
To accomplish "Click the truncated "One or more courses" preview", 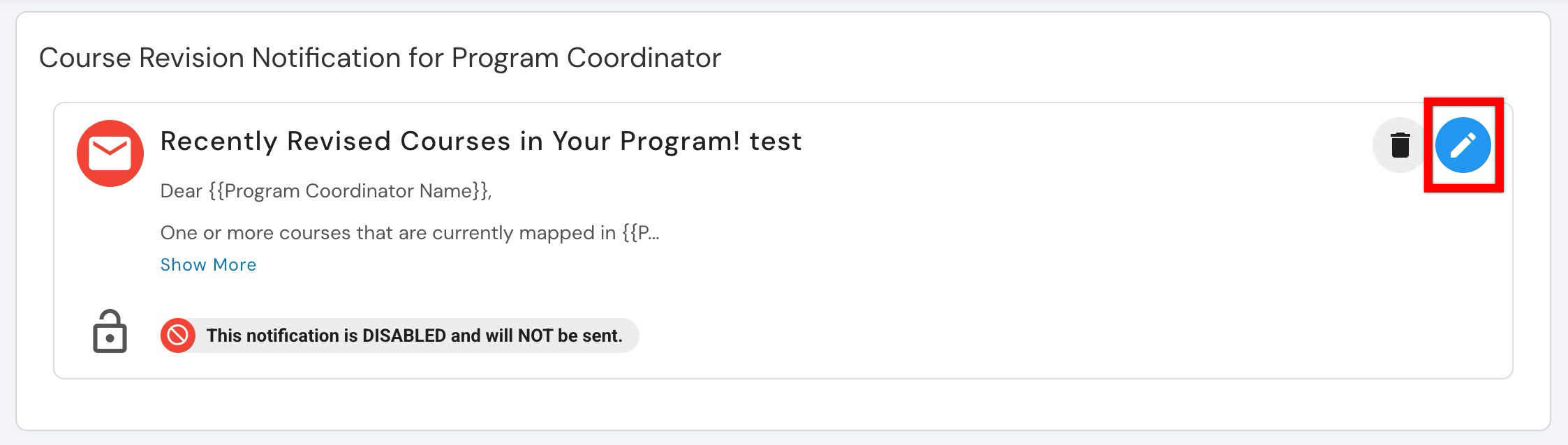I will tap(409, 233).
